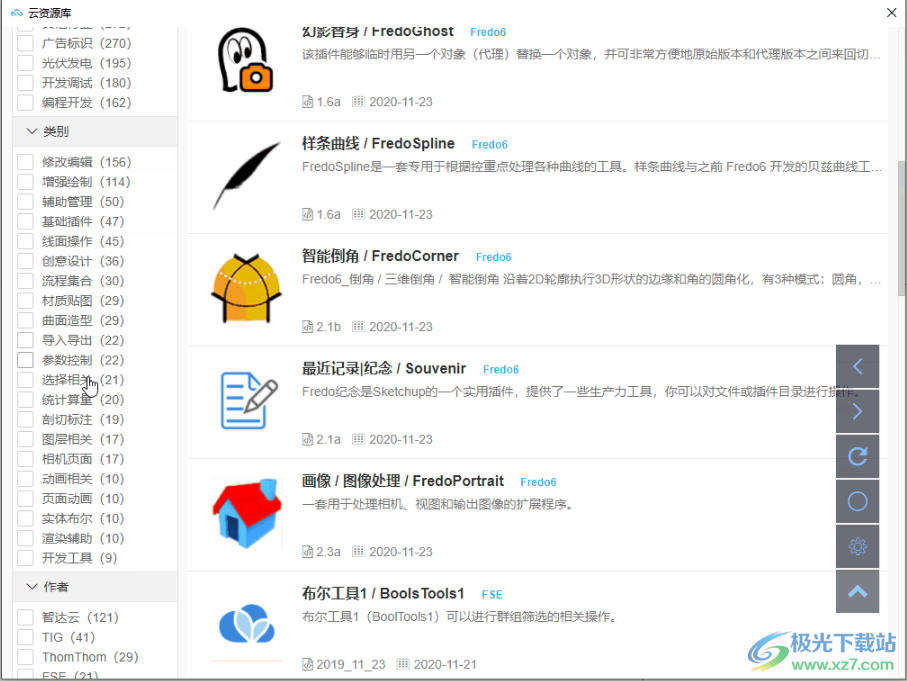Screen dimensions: 907x681
Task: Check the 开发调试 (180) checkbox
Action: click(25, 83)
